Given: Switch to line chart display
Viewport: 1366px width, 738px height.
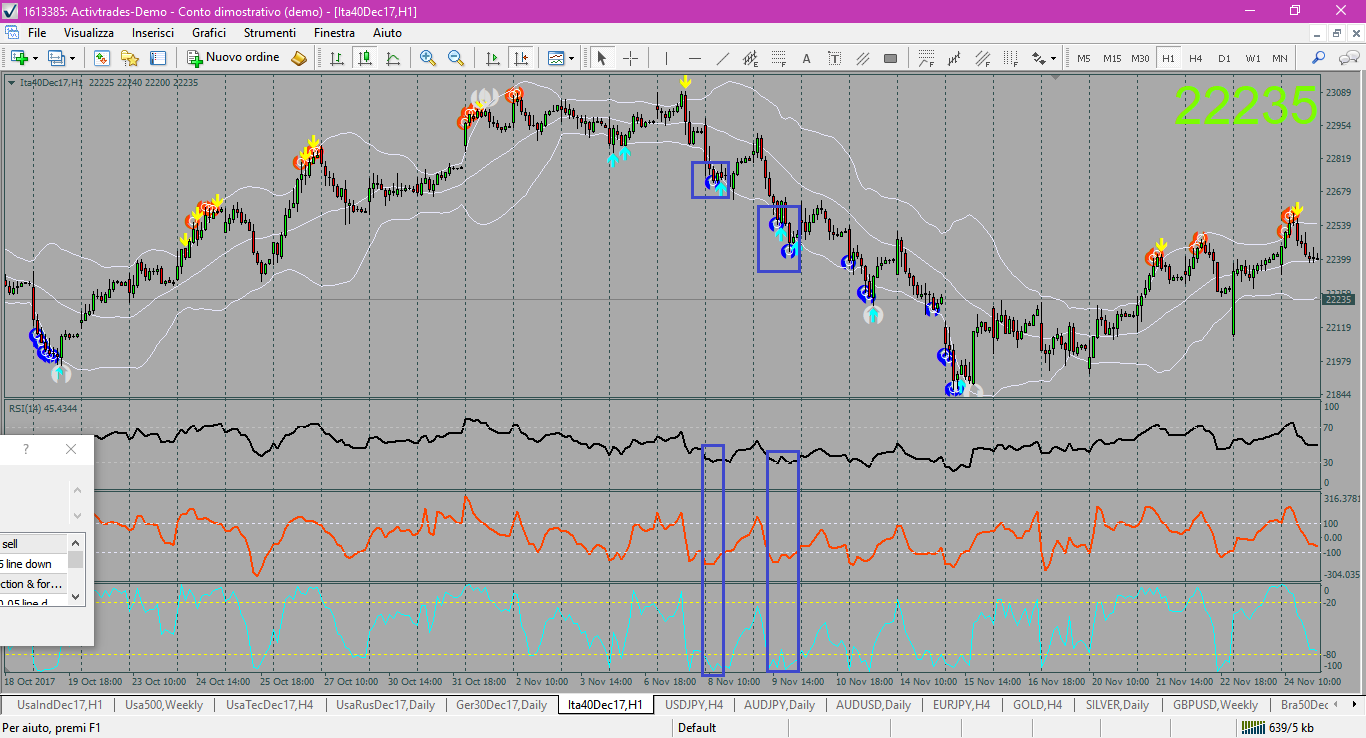Looking at the screenshot, I should [393, 58].
